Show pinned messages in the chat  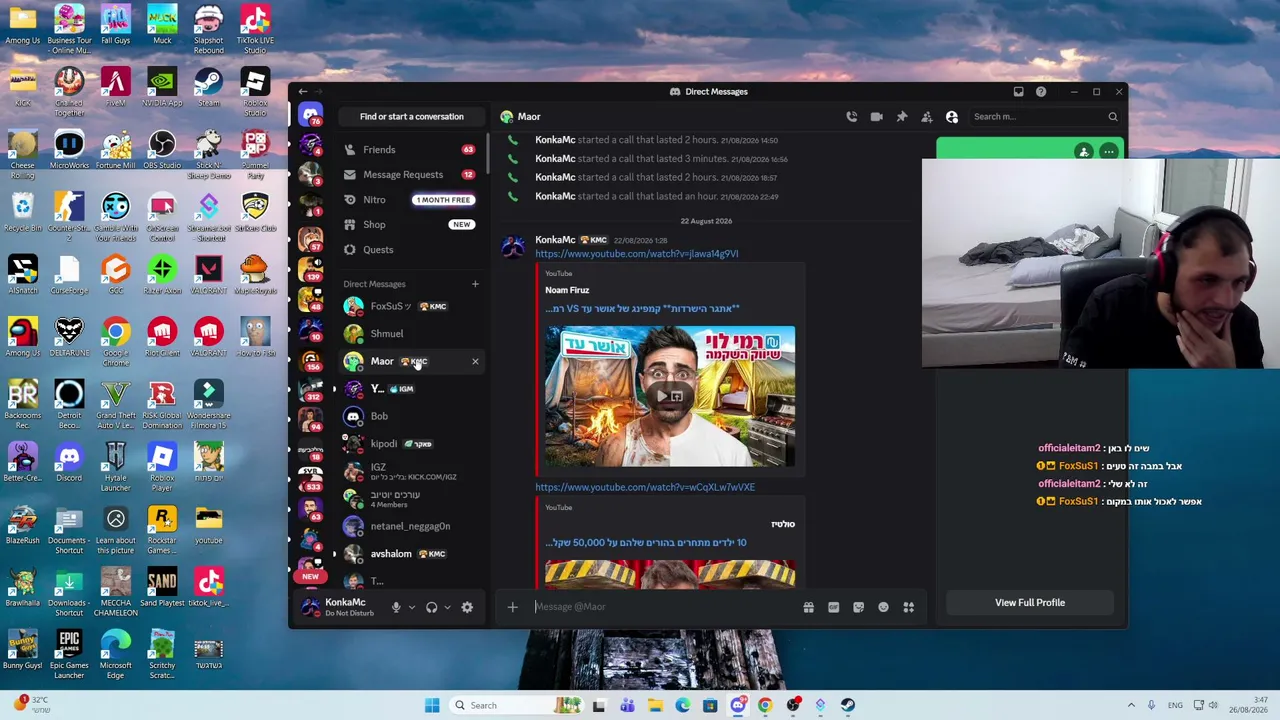[902, 117]
